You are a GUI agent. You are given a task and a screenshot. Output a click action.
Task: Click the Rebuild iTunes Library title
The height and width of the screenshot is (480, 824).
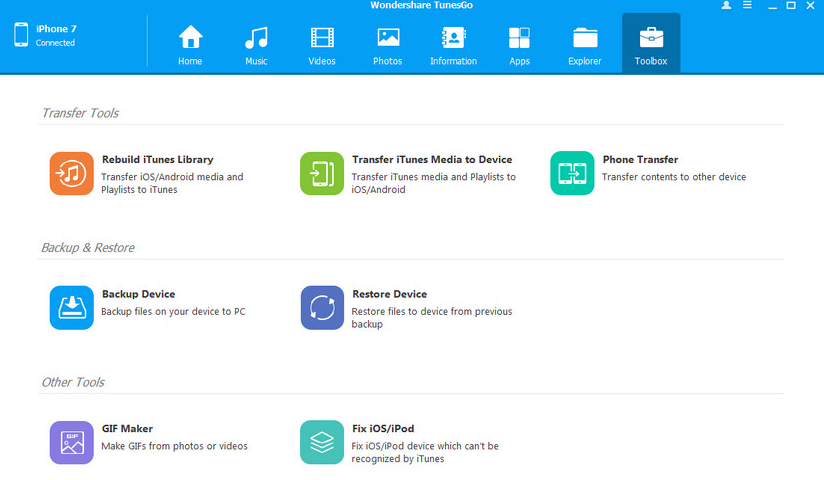click(x=158, y=159)
